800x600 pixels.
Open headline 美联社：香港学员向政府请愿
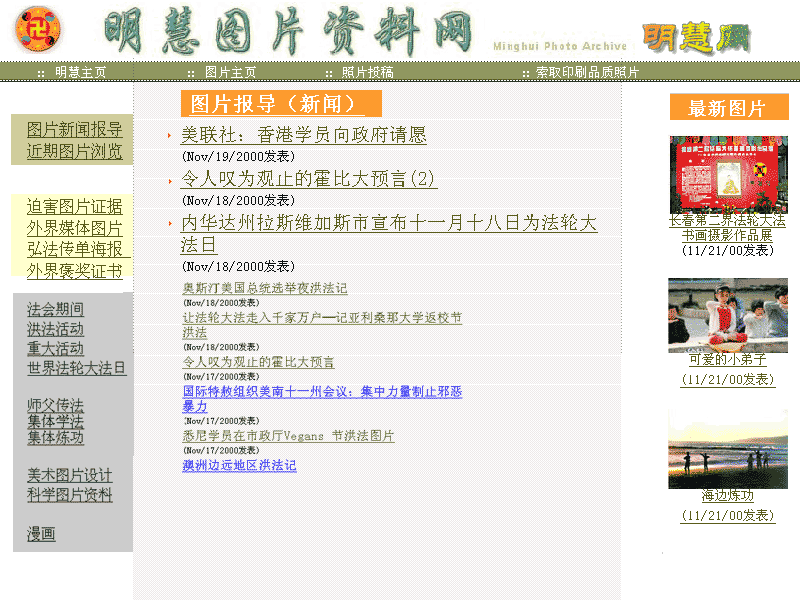coord(303,135)
